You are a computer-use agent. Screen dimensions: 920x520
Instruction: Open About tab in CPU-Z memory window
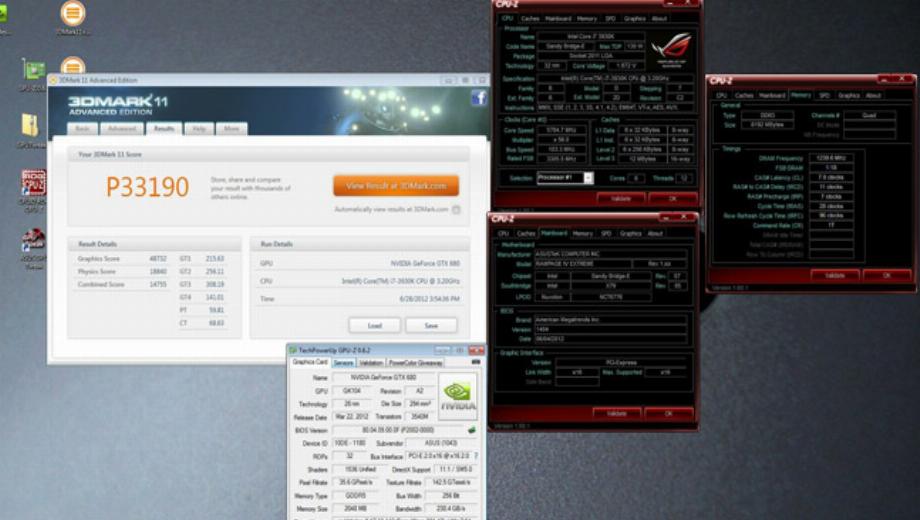[x=873, y=96]
